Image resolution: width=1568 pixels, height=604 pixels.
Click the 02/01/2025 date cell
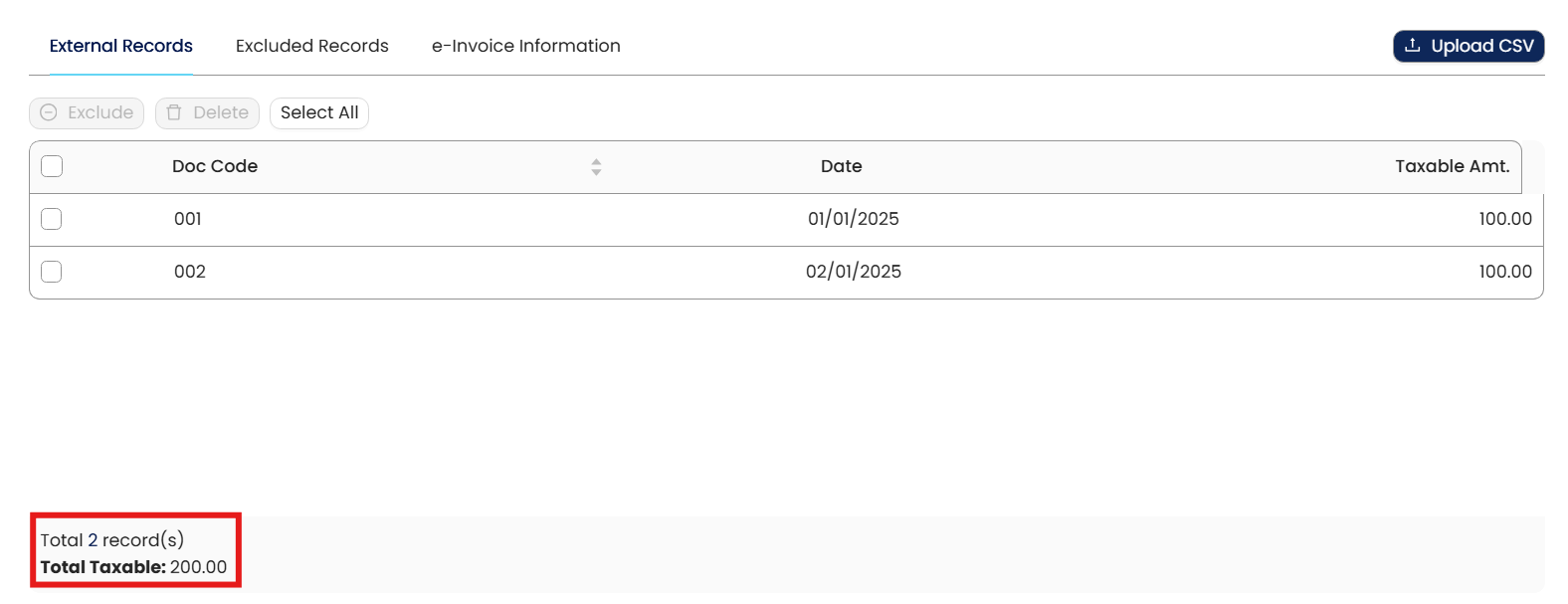coord(854,272)
